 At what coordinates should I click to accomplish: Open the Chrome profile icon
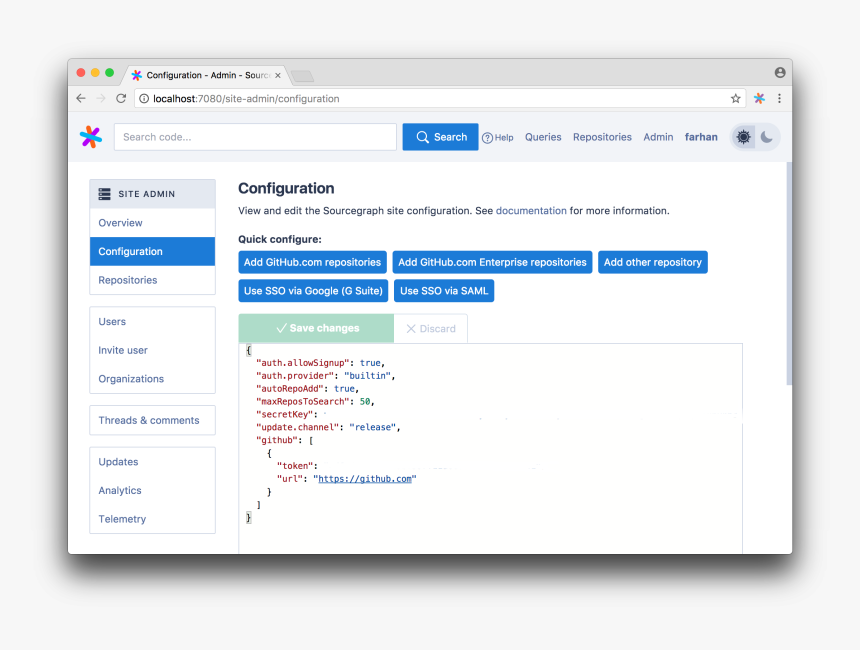780,73
